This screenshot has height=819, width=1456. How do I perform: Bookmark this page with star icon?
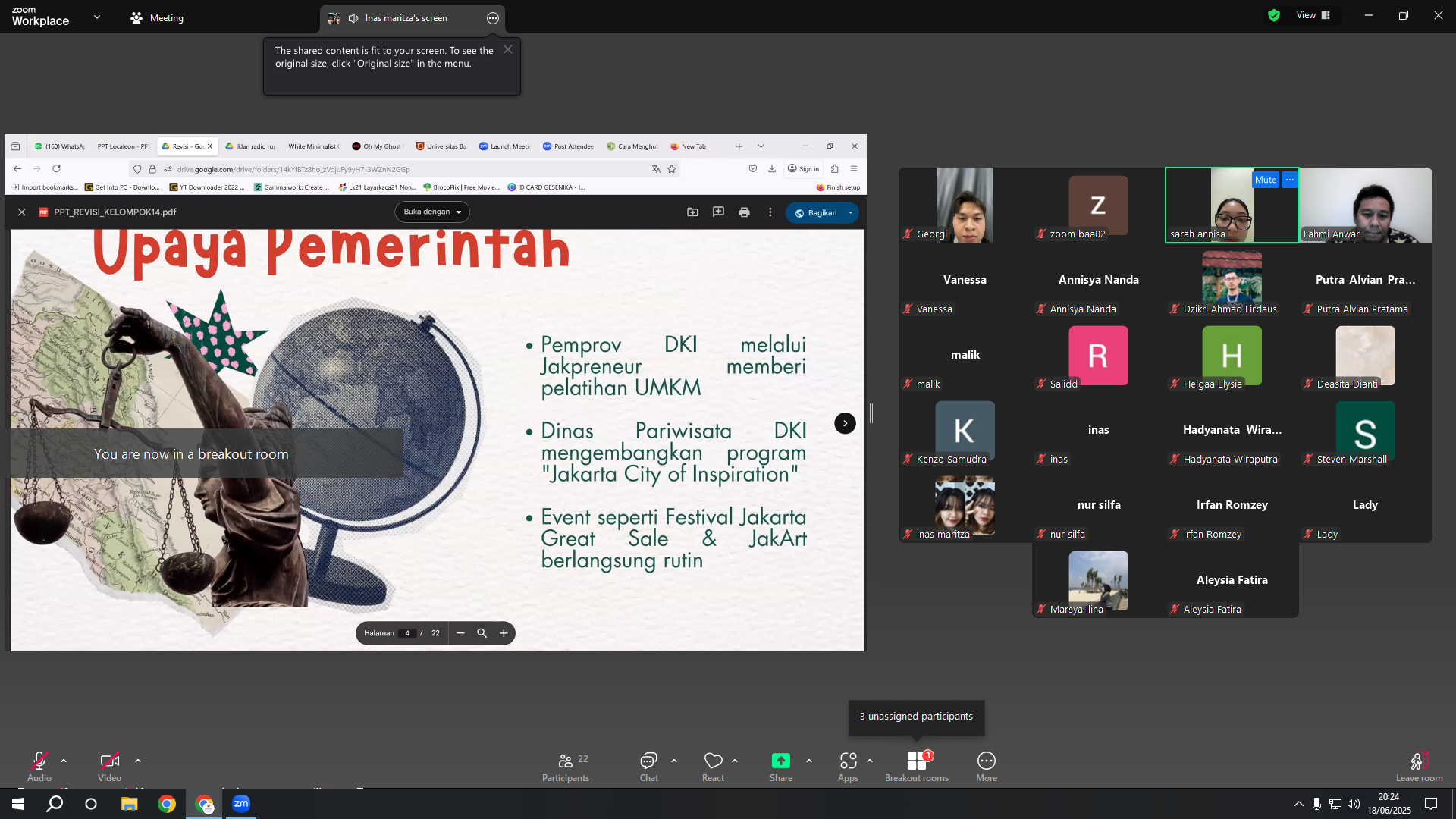pyautogui.click(x=672, y=169)
